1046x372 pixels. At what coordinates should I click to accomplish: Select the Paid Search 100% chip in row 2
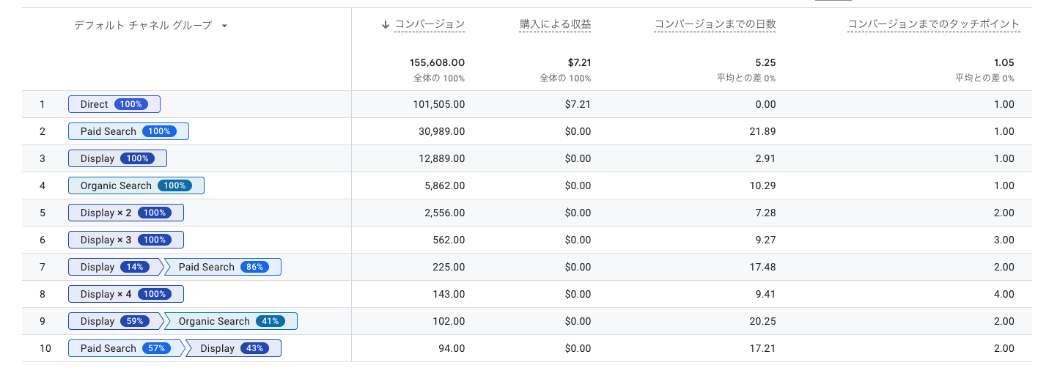coord(128,131)
